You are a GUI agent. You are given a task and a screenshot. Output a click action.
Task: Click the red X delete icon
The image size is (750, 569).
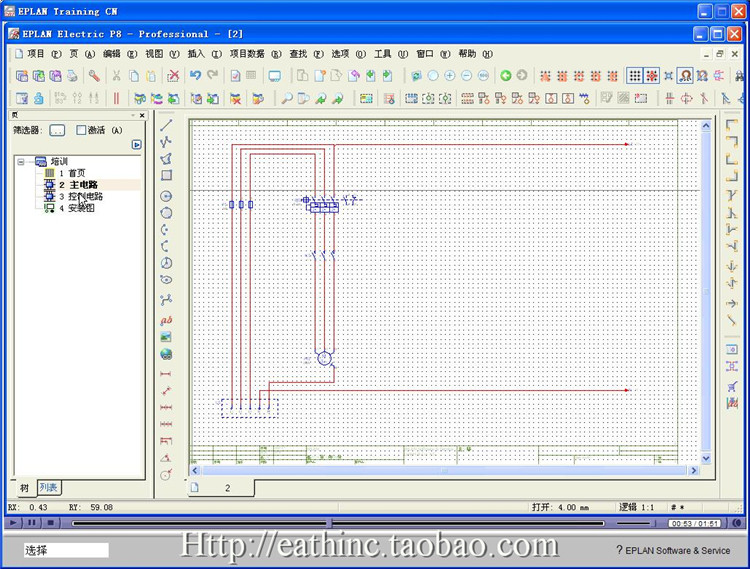coord(173,76)
